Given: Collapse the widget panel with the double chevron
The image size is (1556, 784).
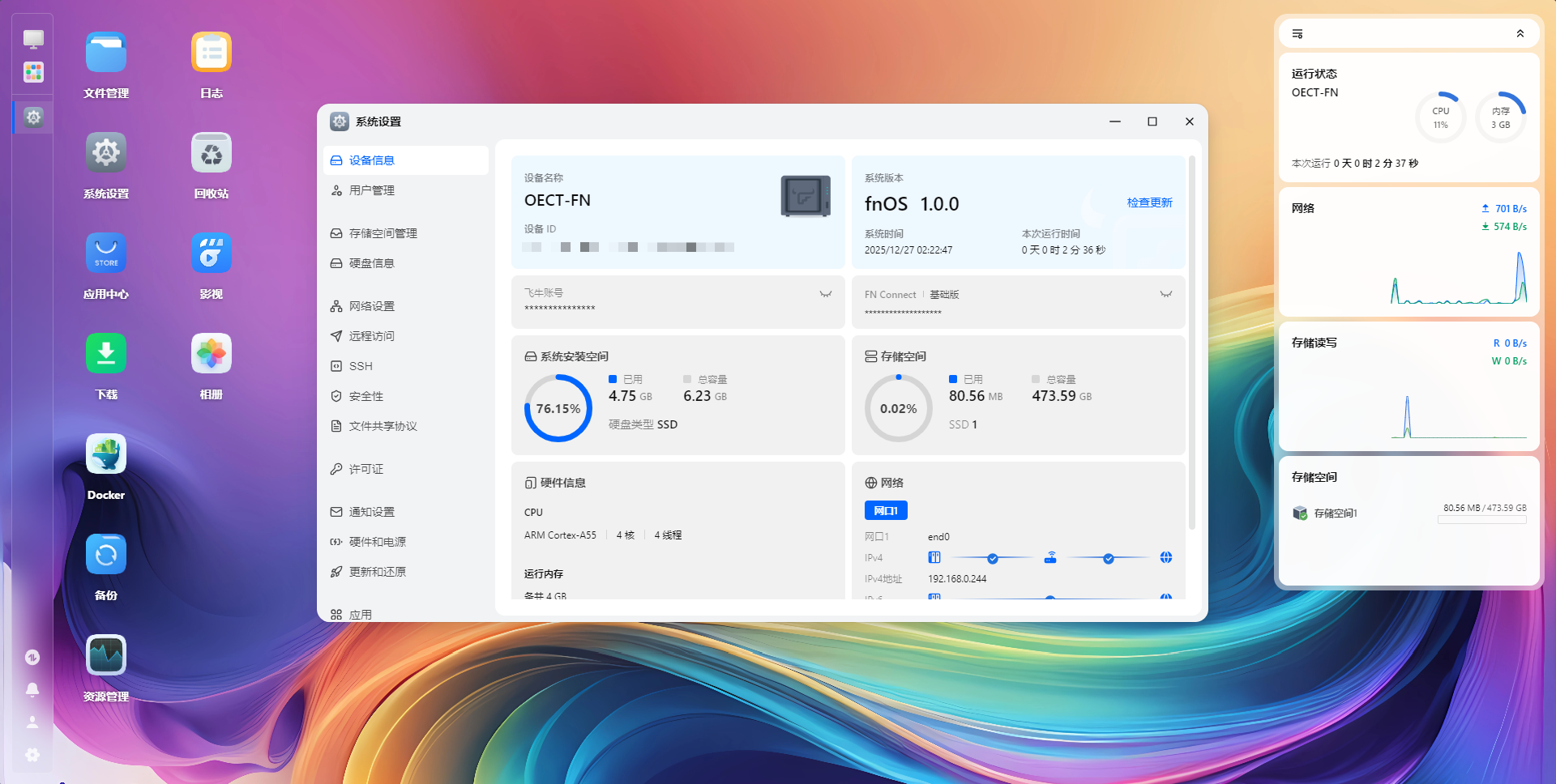Looking at the screenshot, I should pos(1520,34).
